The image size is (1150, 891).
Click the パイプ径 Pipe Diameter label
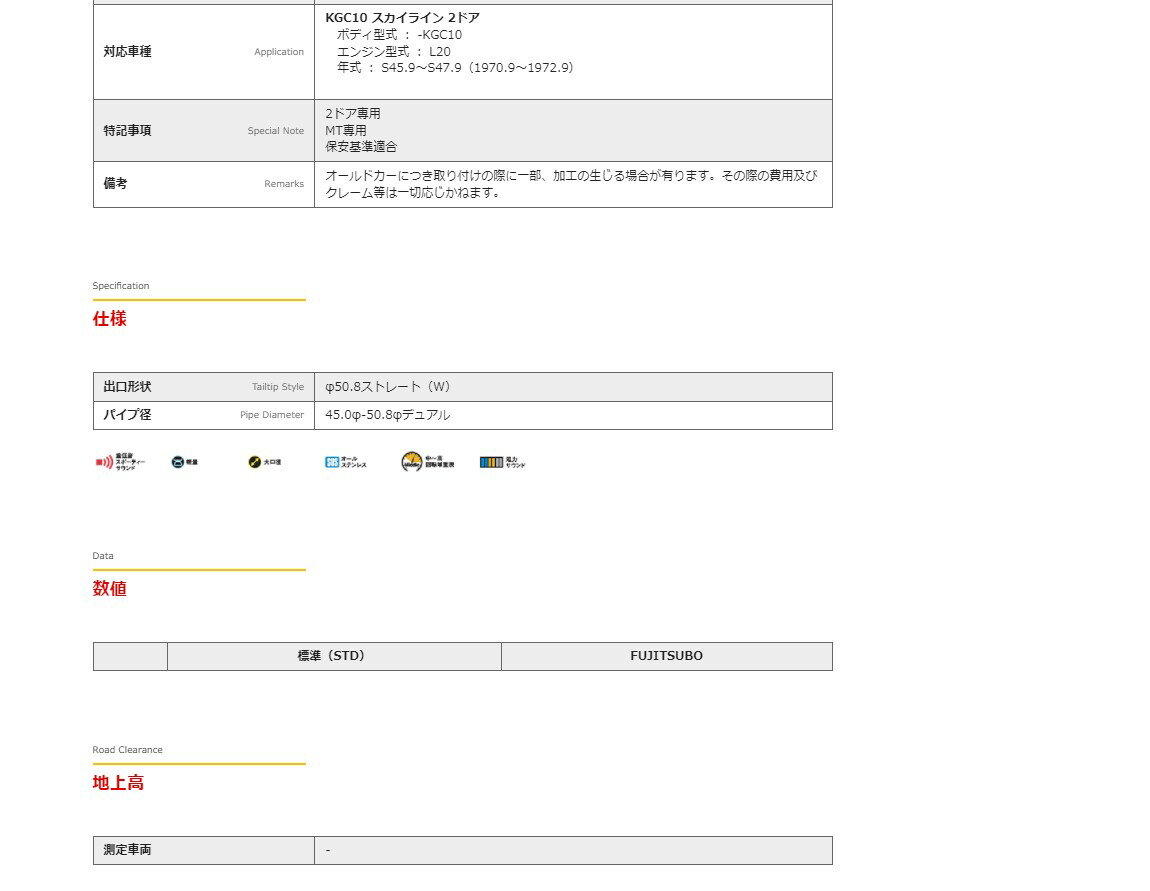(204, 415)
